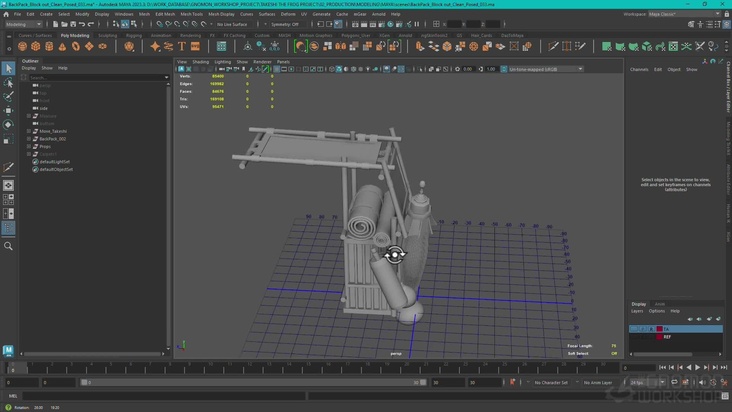
Task: Click the Symmetry: Off button
Action: pyautogui.click(x=285, y=24)
